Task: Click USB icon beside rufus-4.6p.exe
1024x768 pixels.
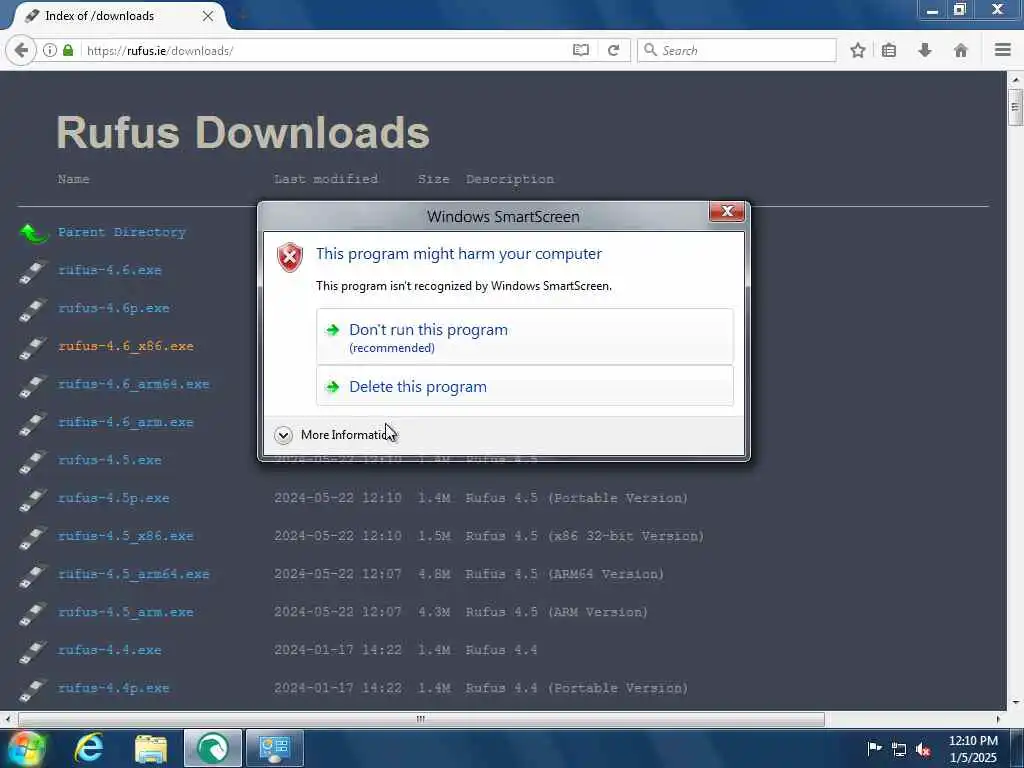Action: (x=33, y=310)
